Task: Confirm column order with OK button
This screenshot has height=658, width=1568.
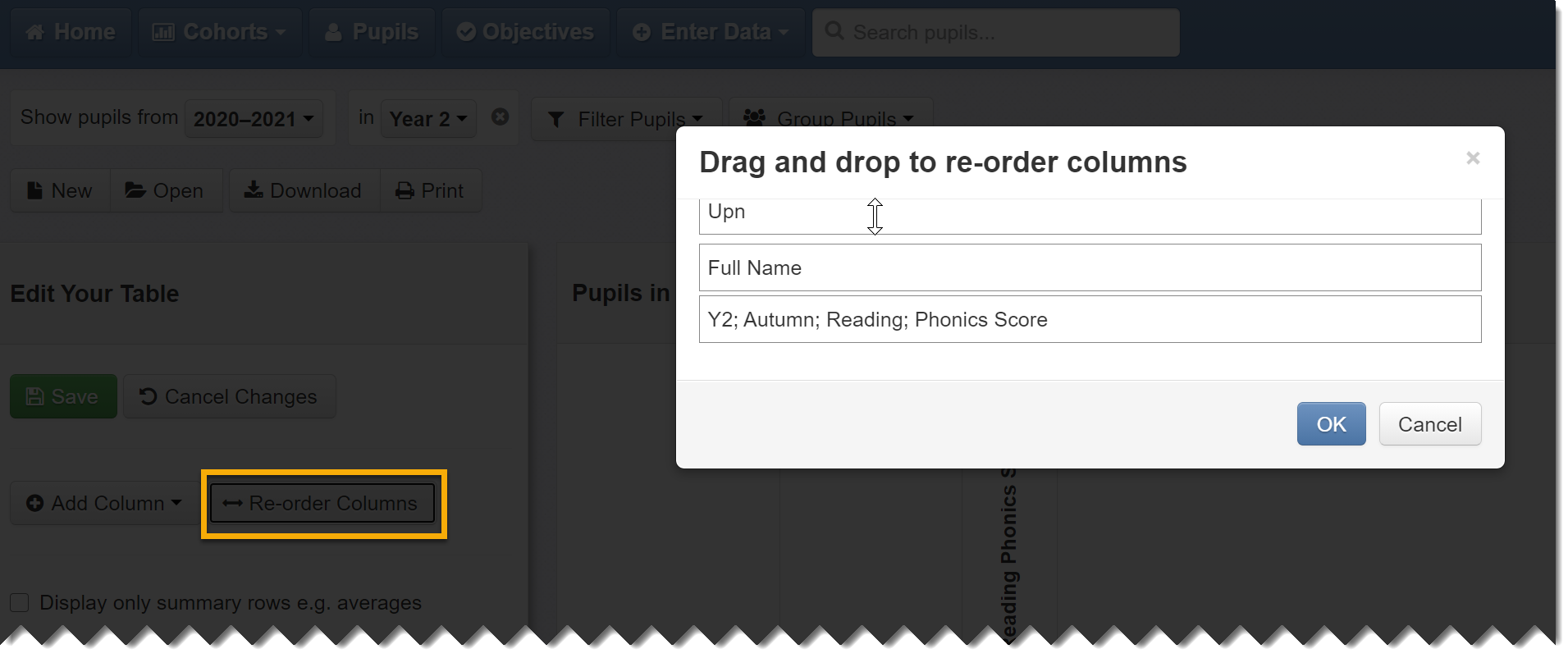Action: click(x=1331, y=424)
